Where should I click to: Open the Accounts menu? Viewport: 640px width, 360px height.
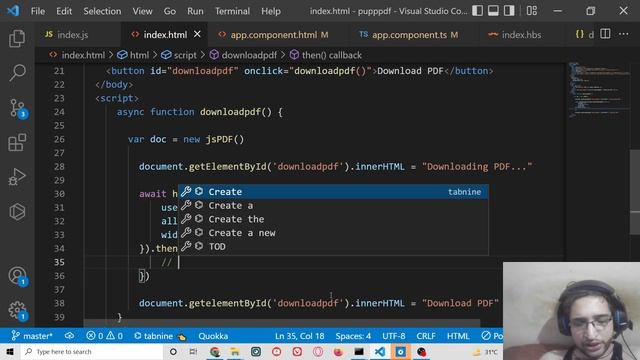(x=18, y=276)
